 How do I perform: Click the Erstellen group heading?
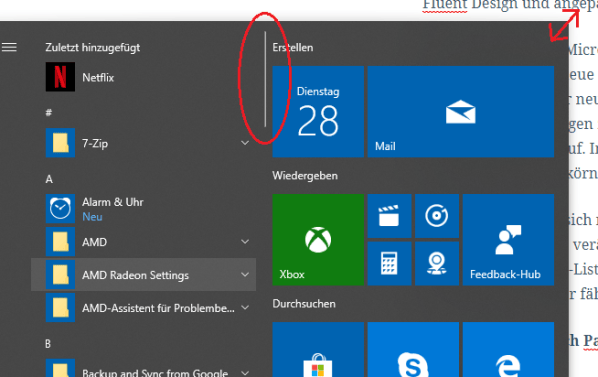tap(293, 48)
